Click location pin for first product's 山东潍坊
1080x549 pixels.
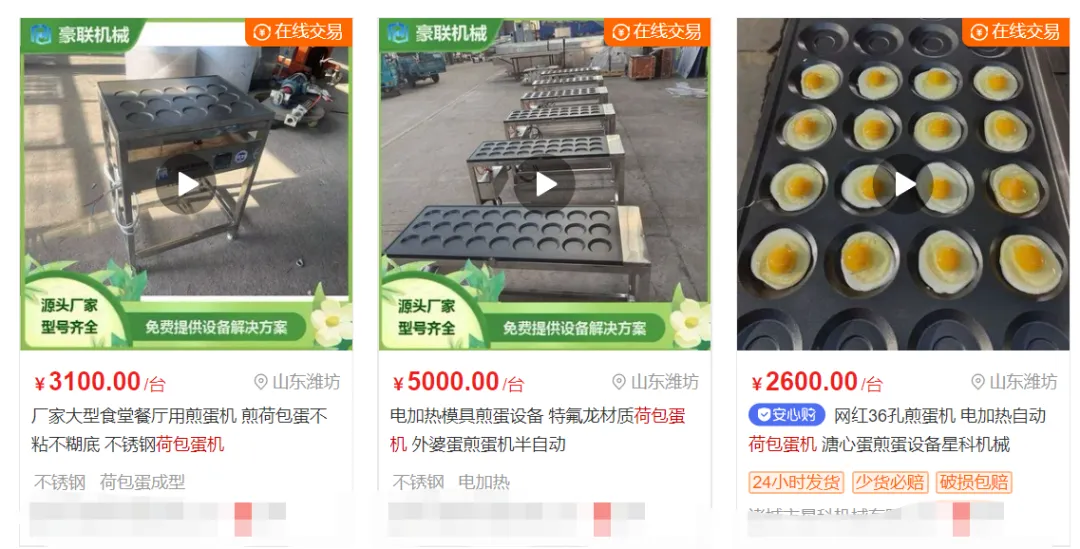(x=260, y=382)
